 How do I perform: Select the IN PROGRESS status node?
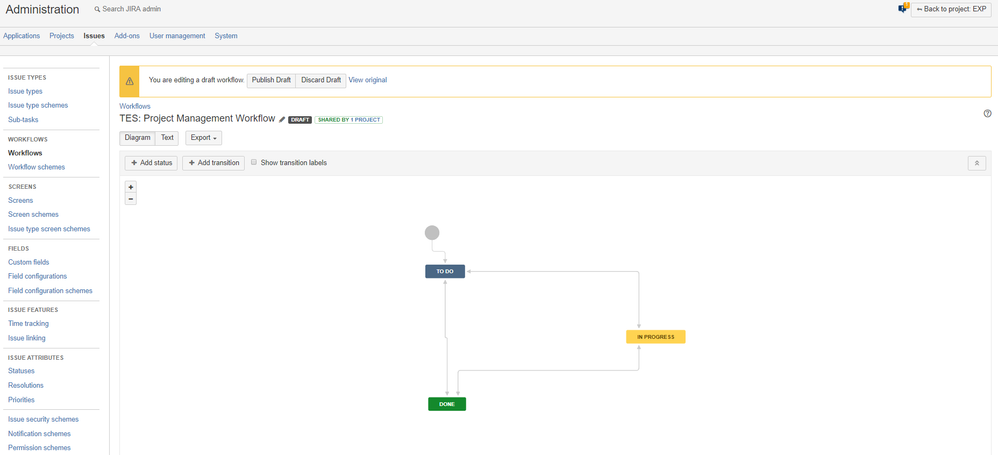pyautogui.click(x=656, y=337)
